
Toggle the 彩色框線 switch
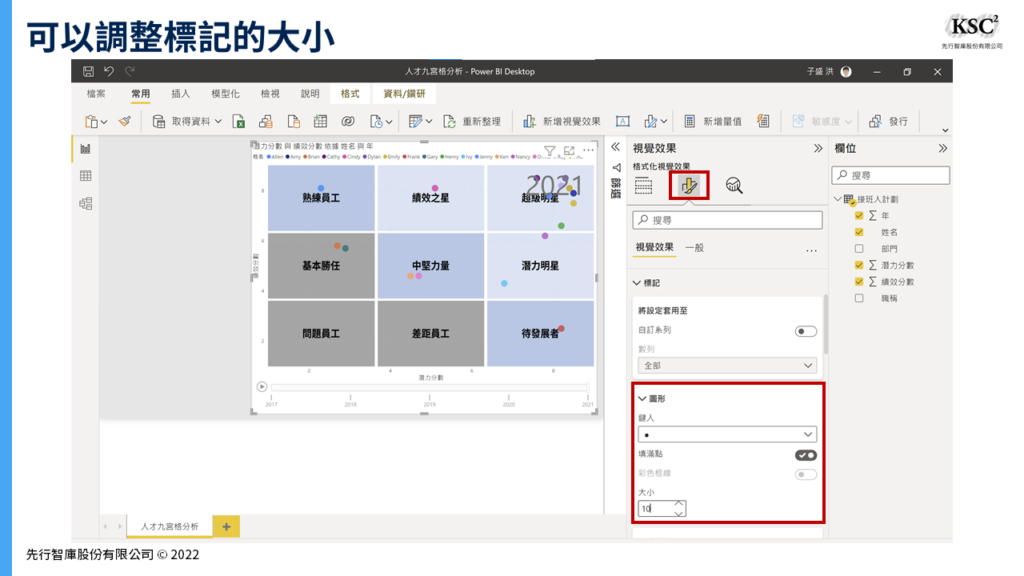click(806, 475)
